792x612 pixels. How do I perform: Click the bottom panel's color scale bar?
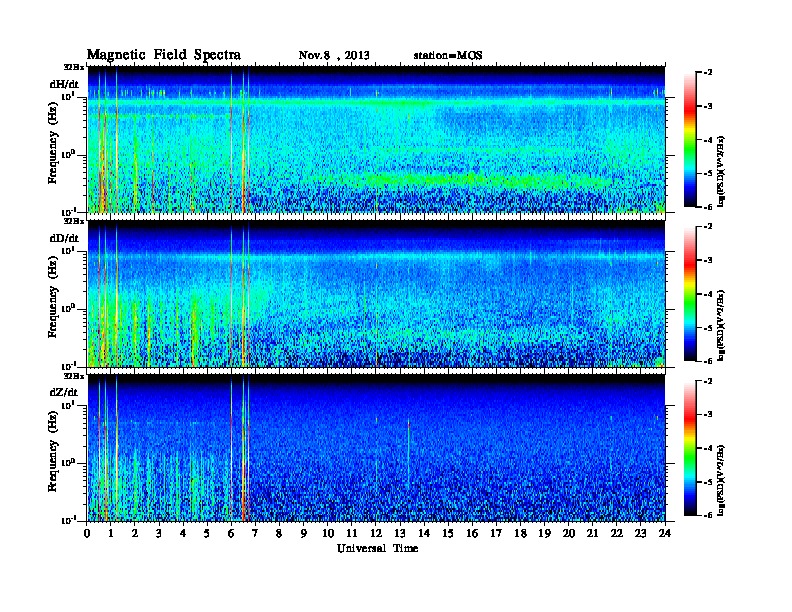pos(689,448)
